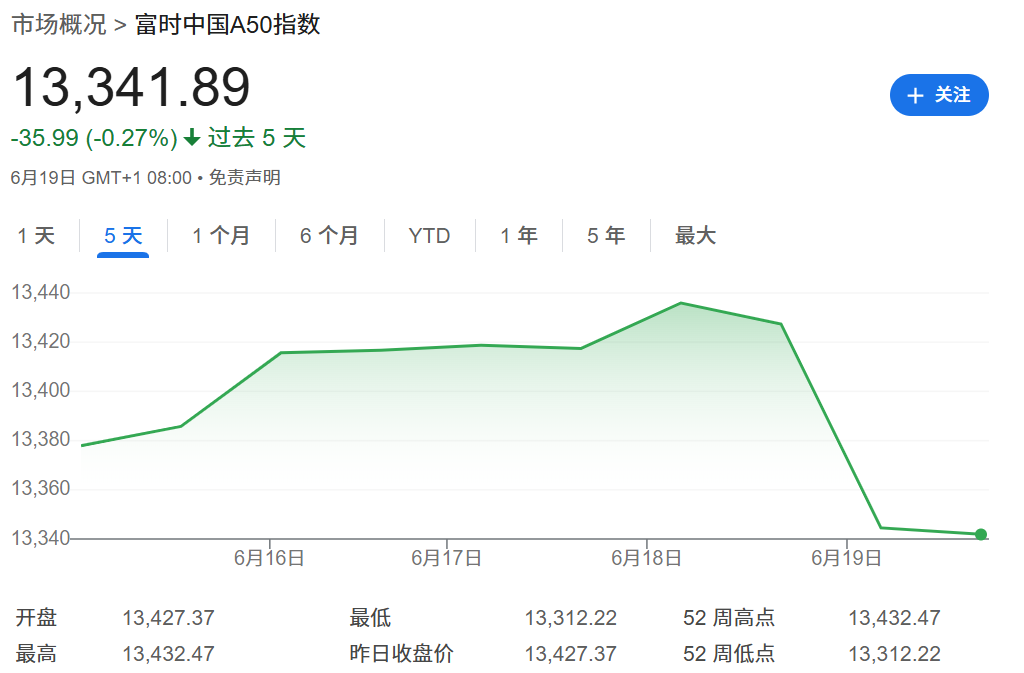Viewport: 1024px width, 673px height.
Task: Show the 最大 chart range
Action: 696,236
